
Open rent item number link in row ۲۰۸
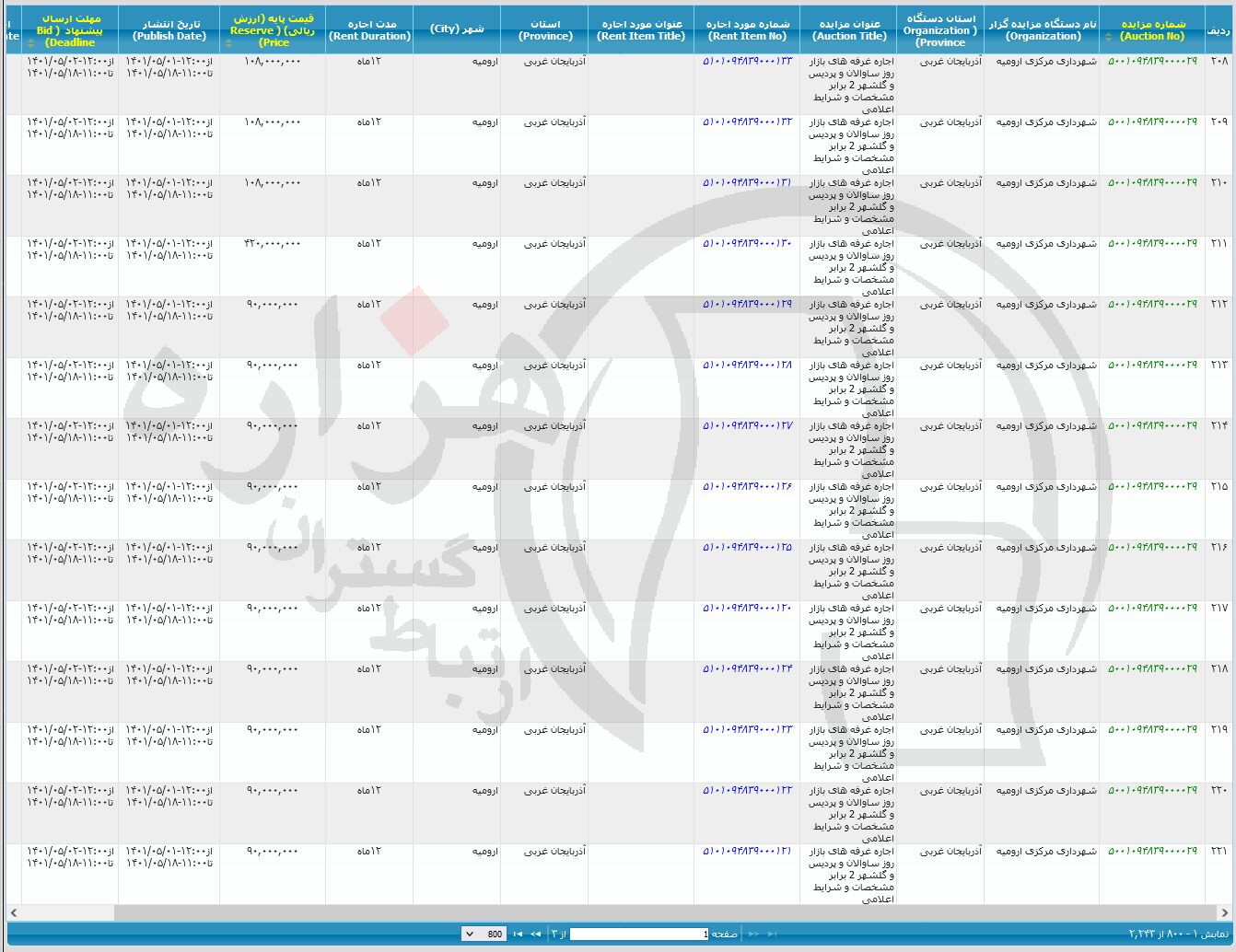tap(747, 61)
